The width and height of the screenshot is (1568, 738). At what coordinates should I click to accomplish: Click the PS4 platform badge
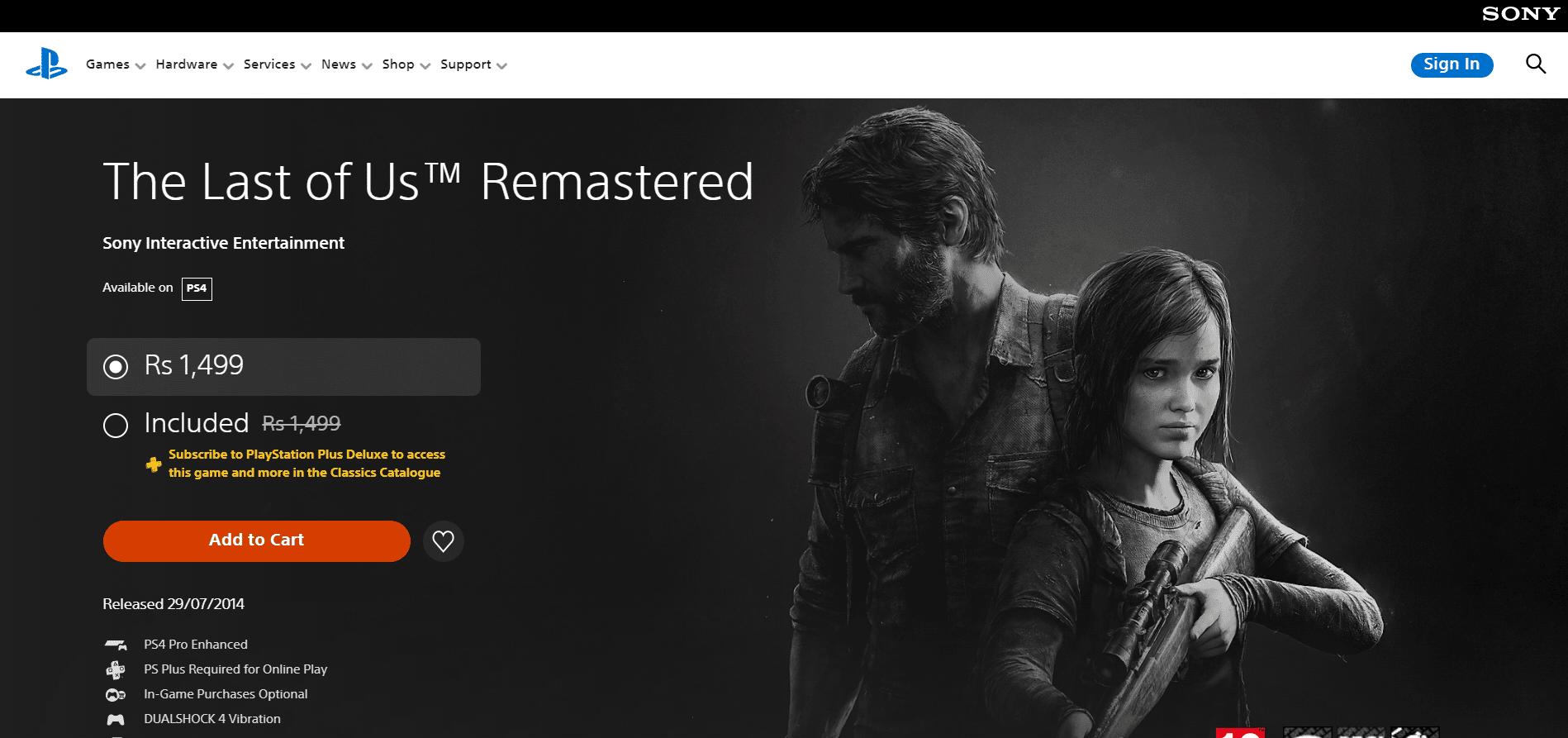tap(197, 288)
